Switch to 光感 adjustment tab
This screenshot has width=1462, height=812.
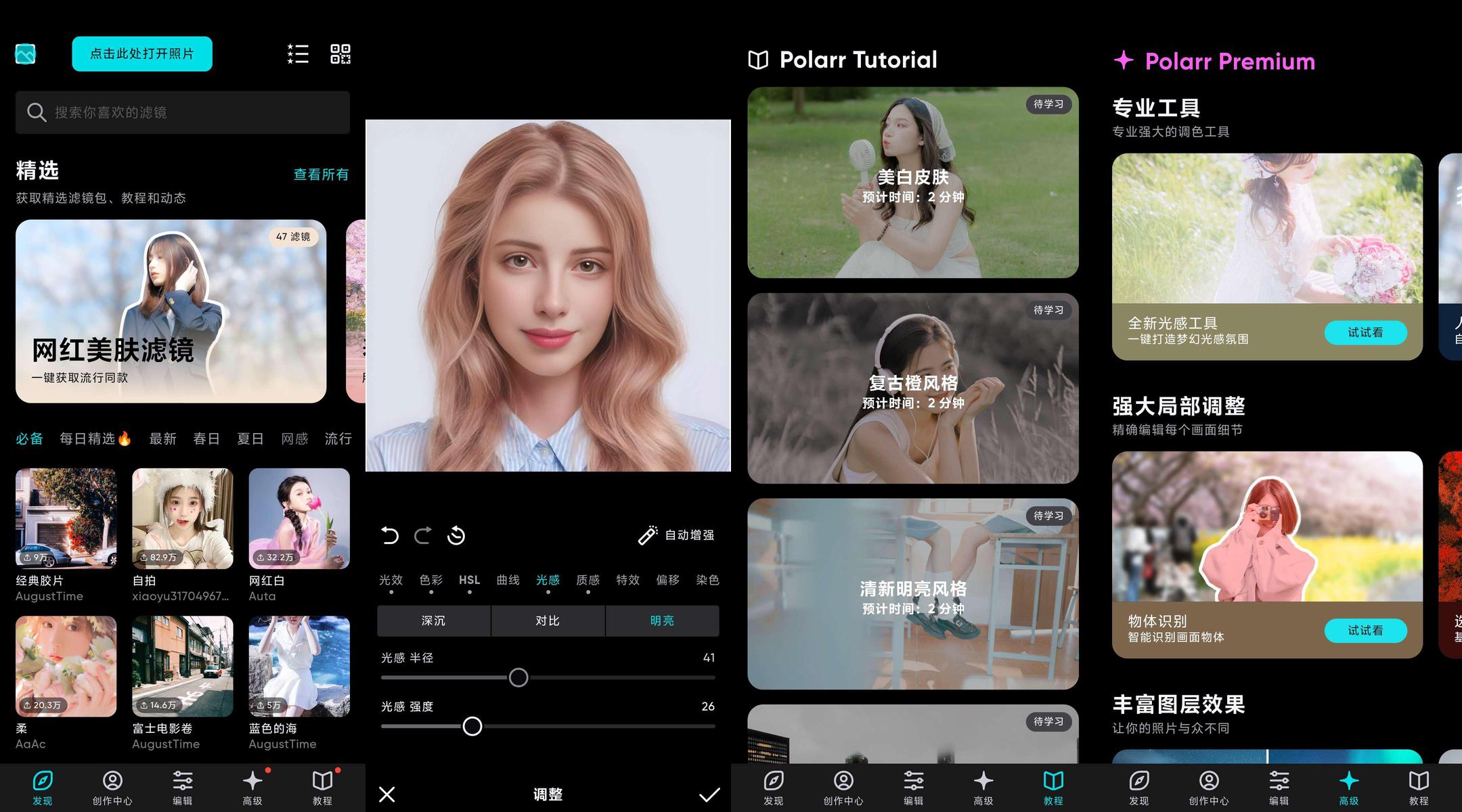point(548,580)
